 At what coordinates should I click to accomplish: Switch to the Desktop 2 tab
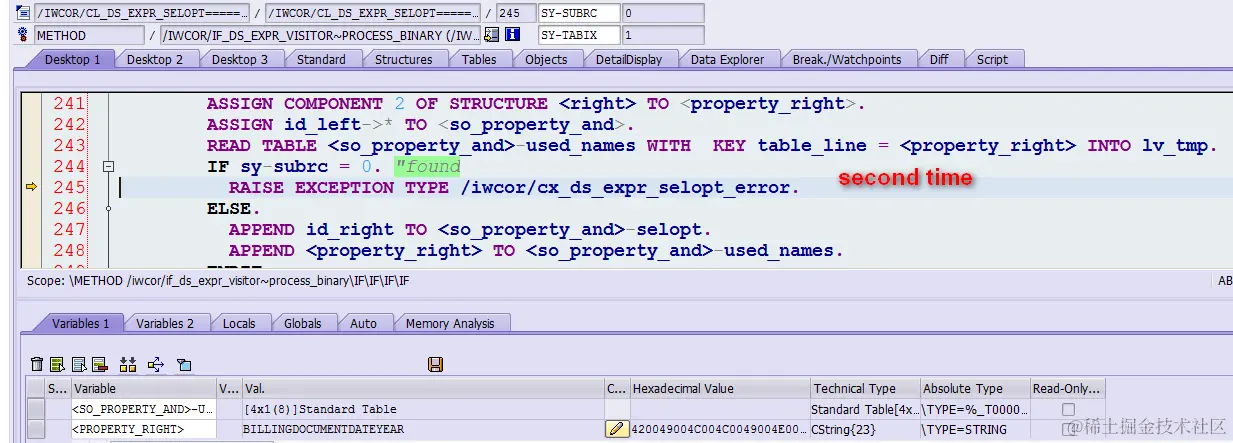155,59
